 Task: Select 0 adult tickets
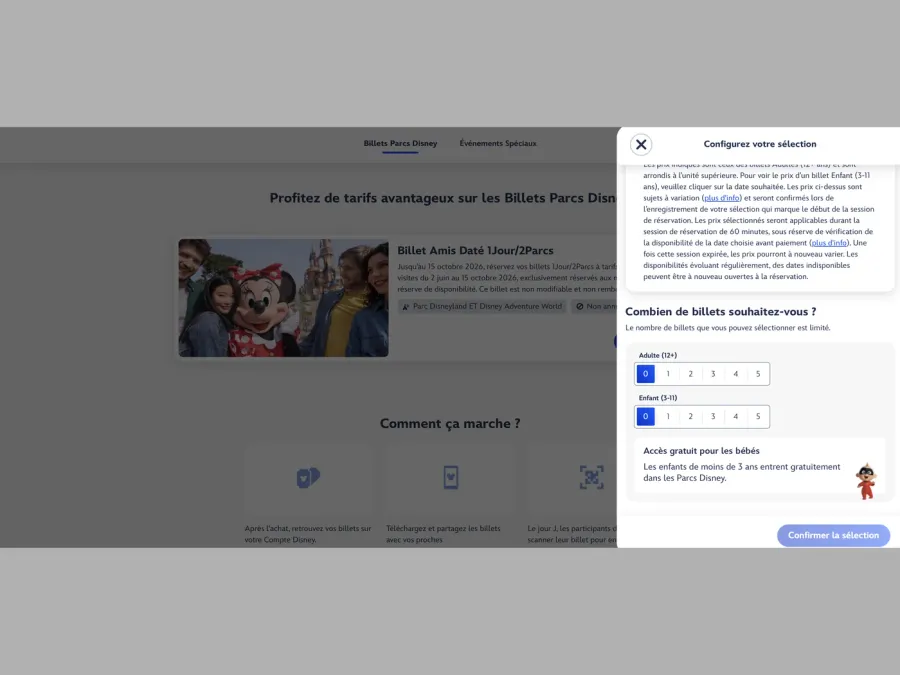(645, 374)
